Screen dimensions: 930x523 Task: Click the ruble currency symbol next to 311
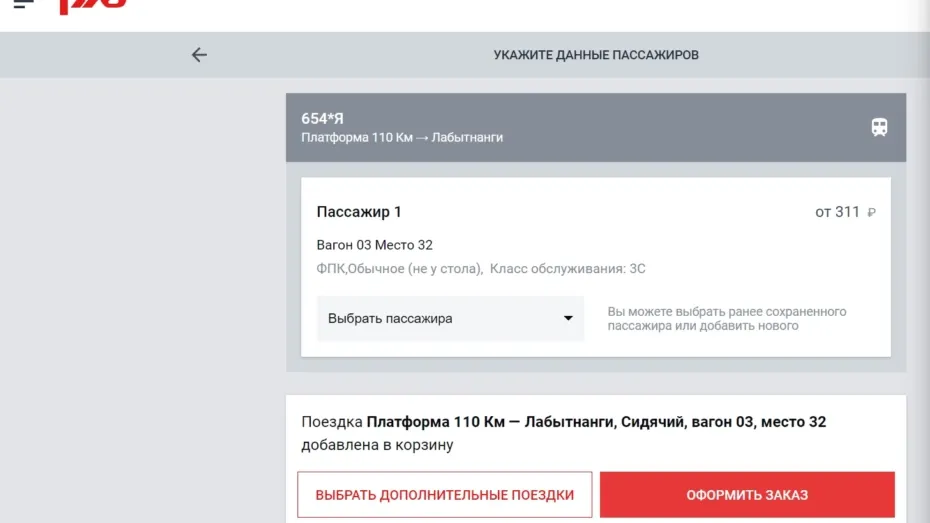[871, 212]
